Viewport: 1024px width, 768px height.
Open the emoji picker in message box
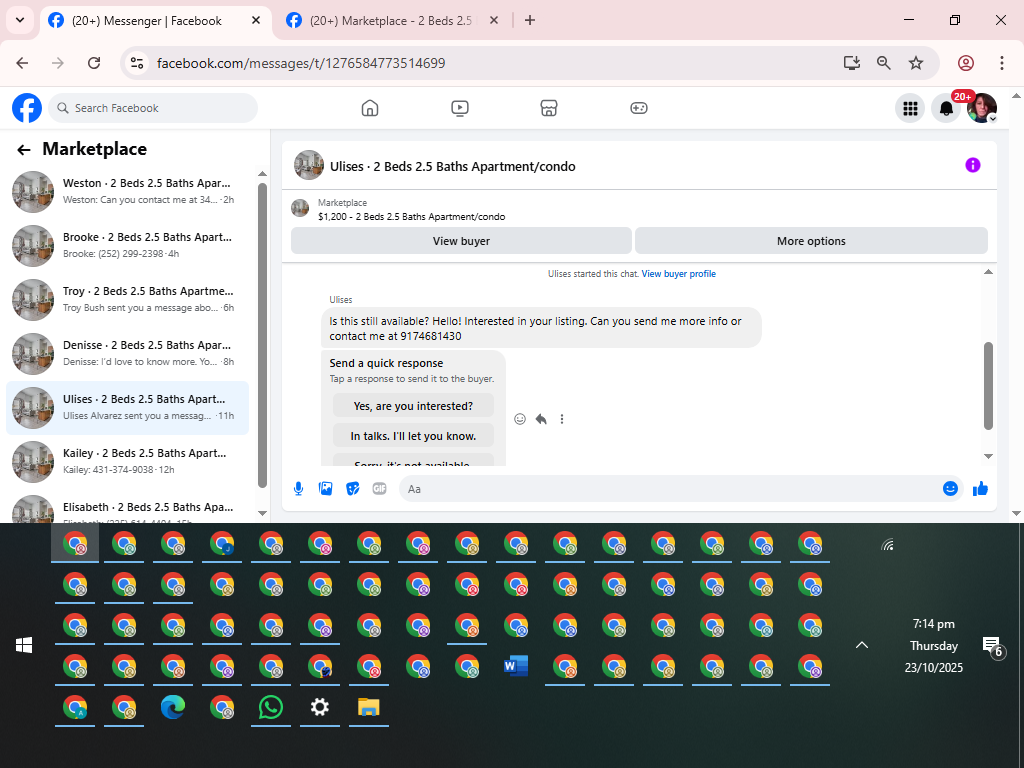click(x=950, y=488)
